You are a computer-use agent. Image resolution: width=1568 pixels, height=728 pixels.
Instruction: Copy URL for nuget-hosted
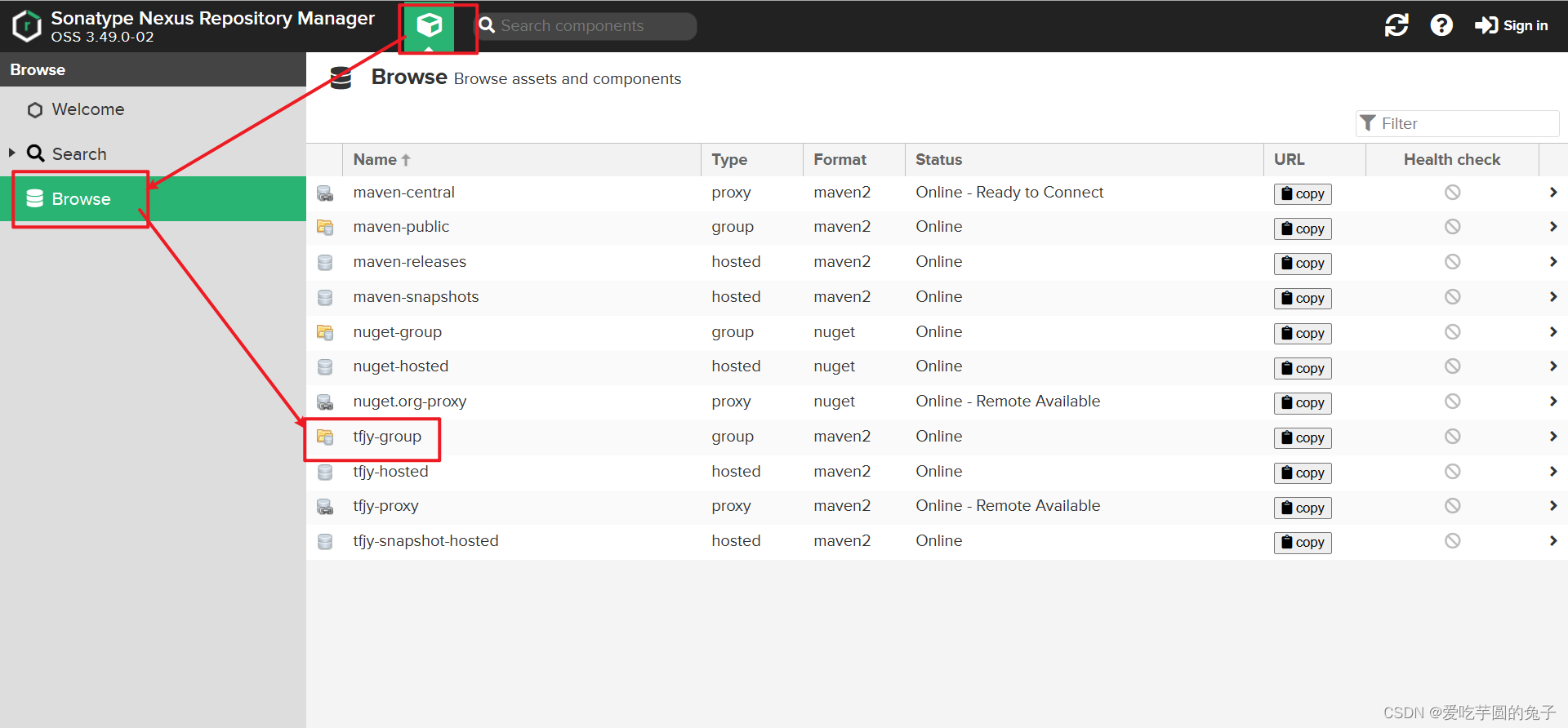pos(1303,368)
